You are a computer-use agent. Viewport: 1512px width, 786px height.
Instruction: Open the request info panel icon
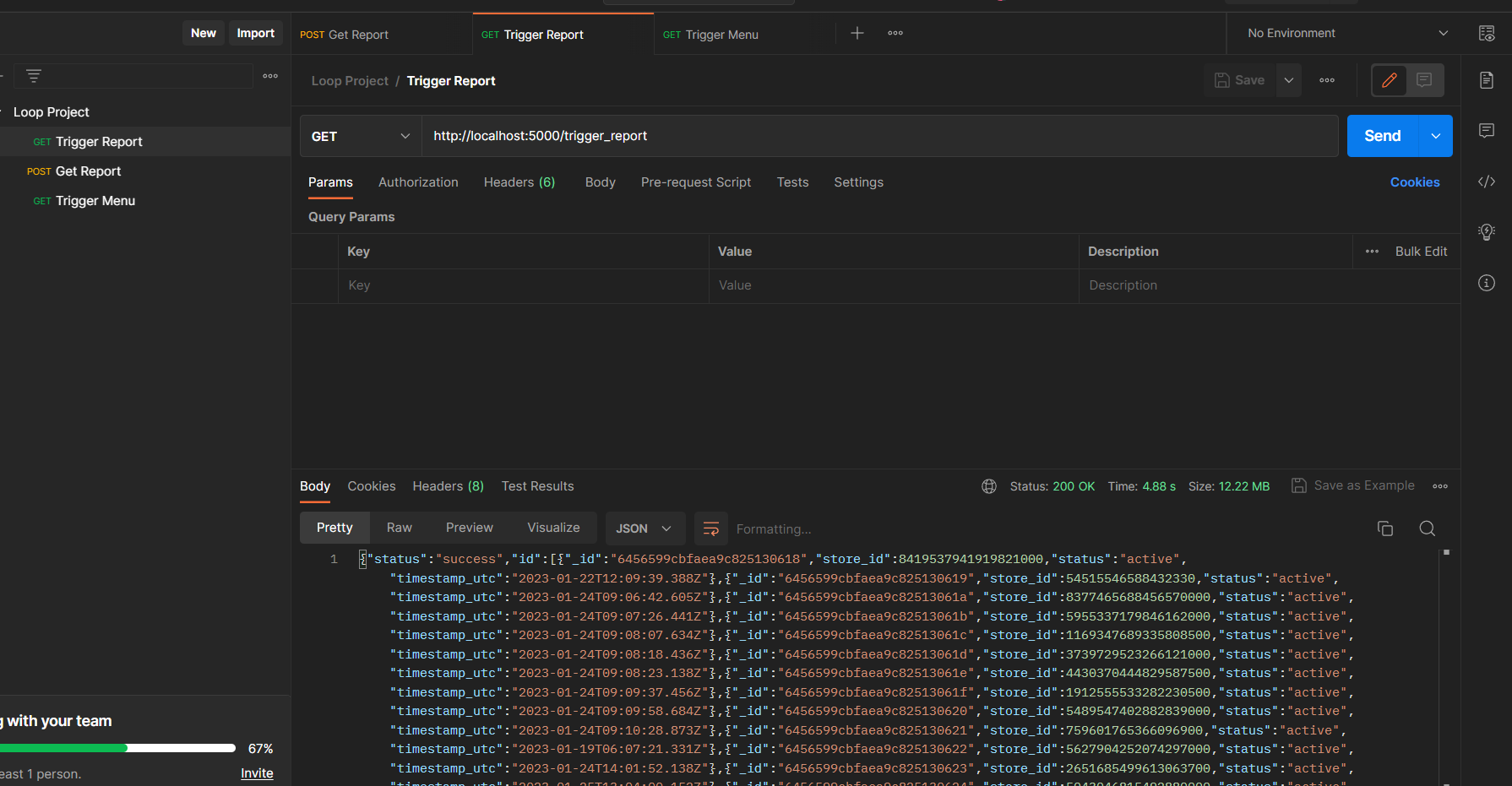[x=1487, y=283]
